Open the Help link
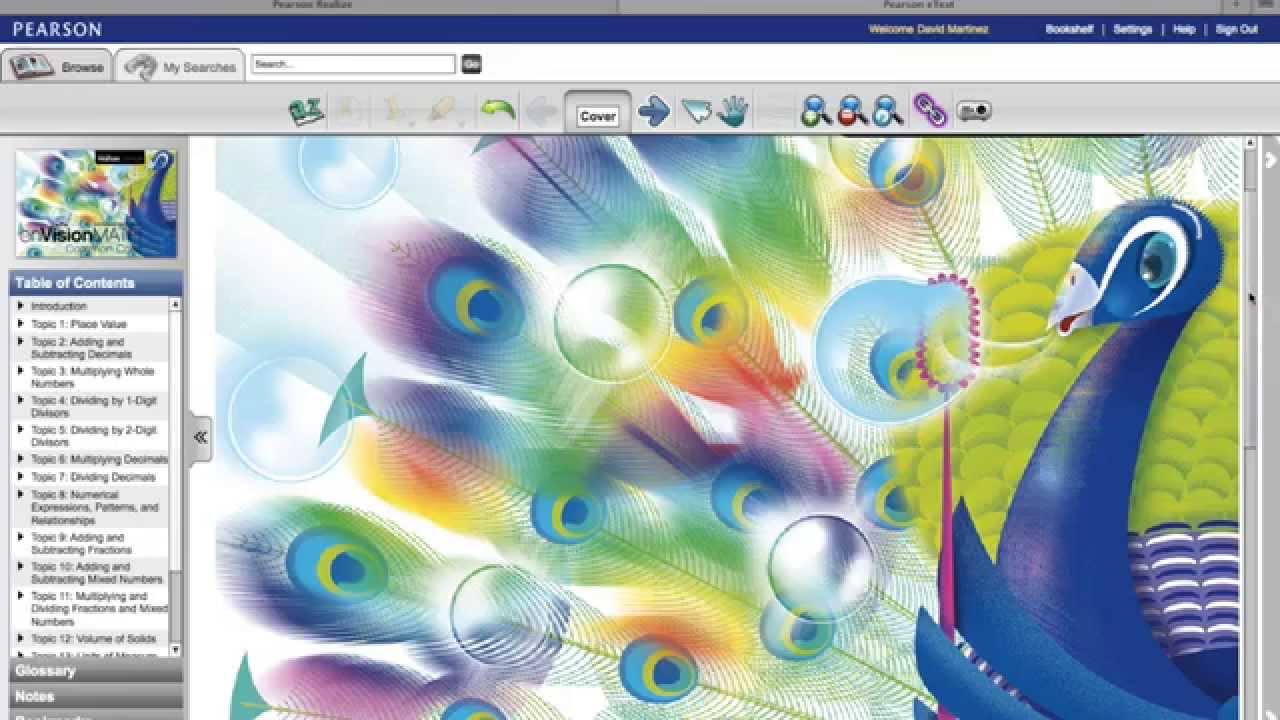 pyautogui.click(x=1184, y=29)
